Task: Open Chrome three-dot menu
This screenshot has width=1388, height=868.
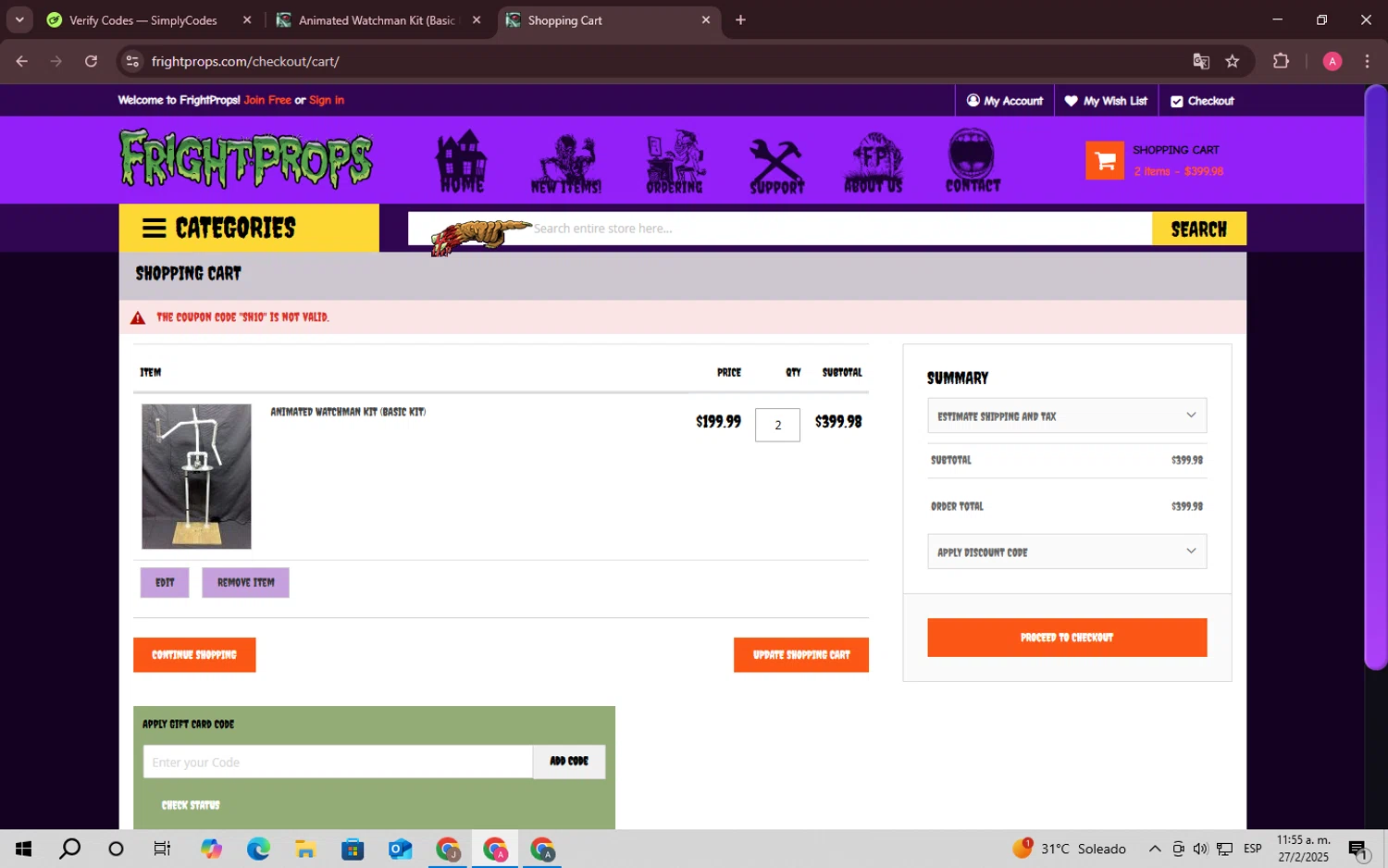Action: [1367, 61]
